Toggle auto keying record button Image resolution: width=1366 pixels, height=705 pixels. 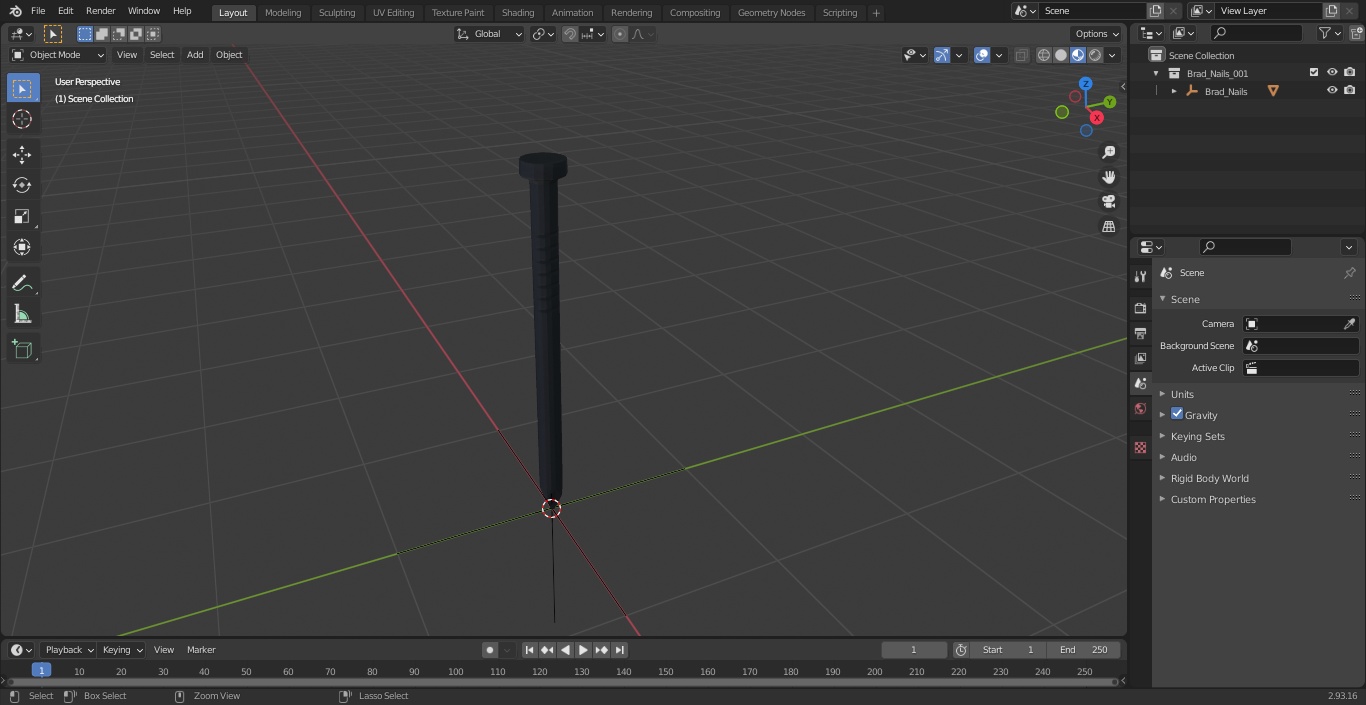pos(489,650)
